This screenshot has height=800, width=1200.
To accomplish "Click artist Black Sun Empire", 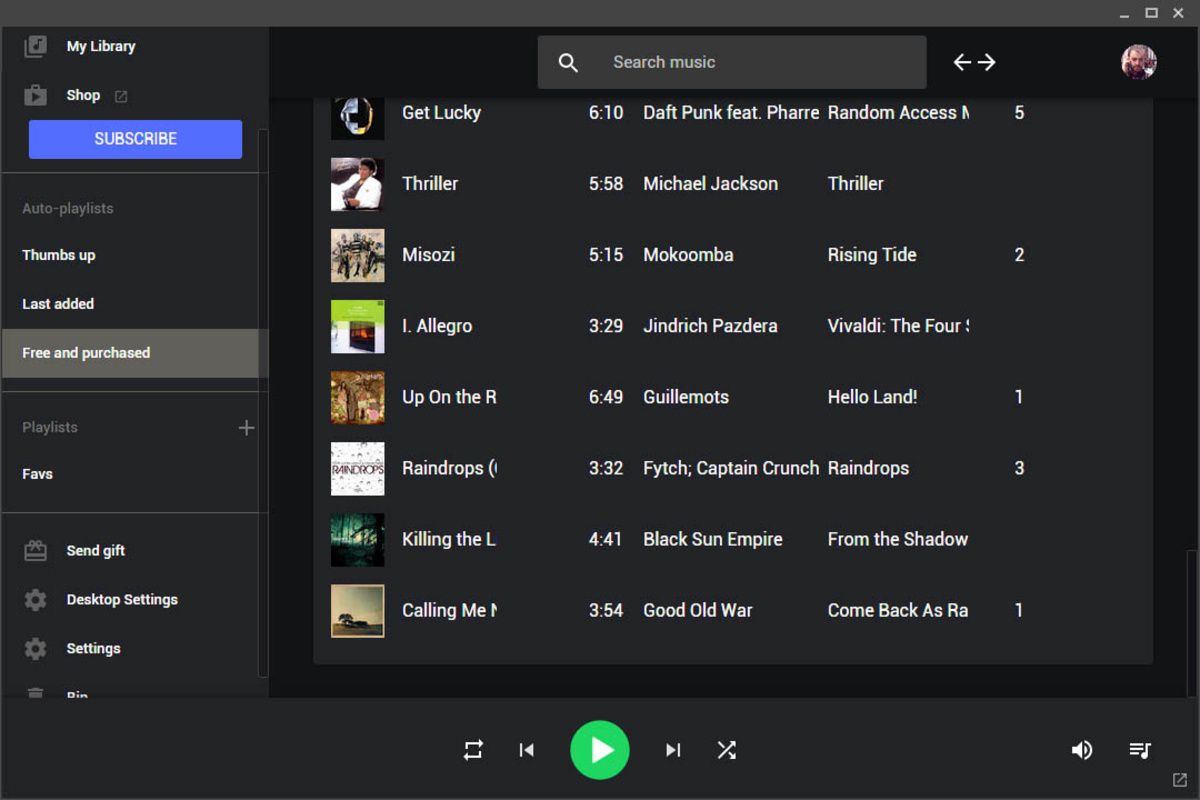I will [713, 539].
